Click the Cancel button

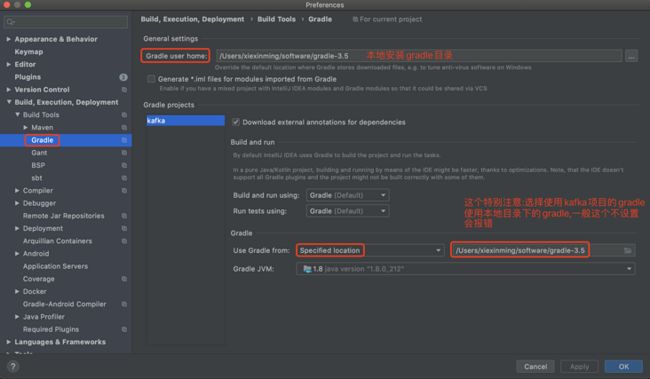535,367
